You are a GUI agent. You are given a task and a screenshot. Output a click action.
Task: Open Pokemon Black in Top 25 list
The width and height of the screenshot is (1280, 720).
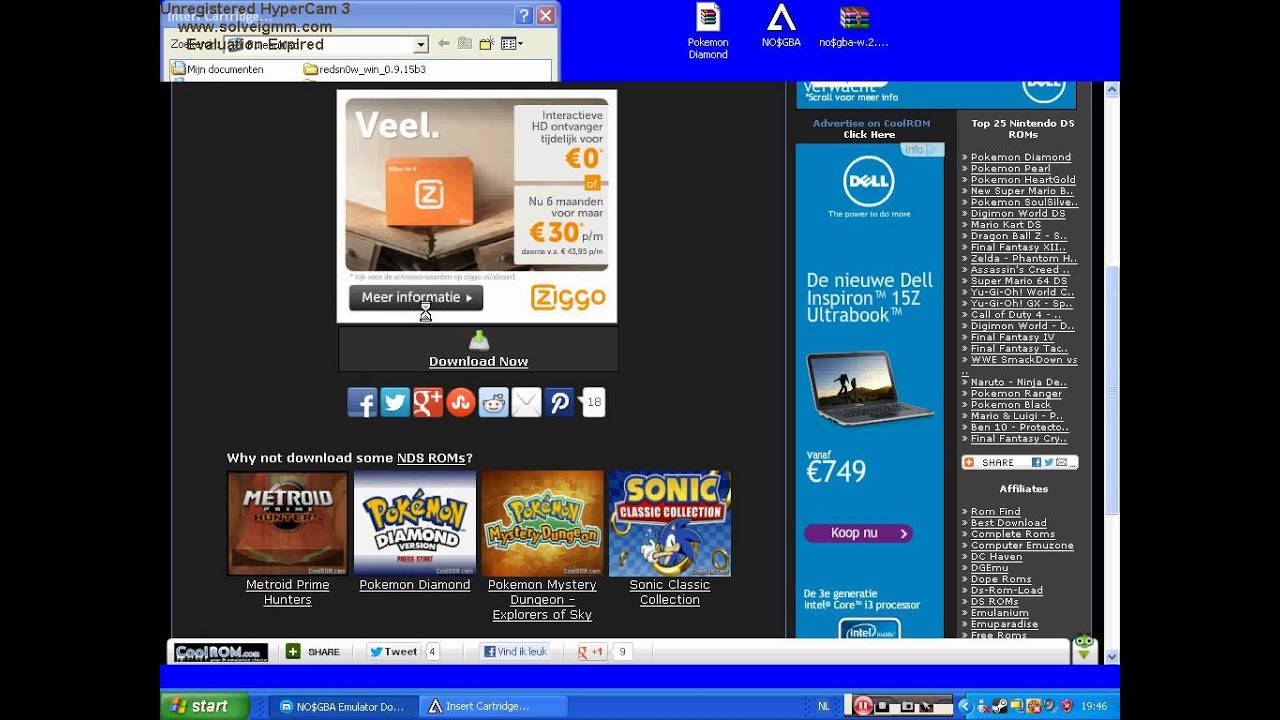(1010, 404)
